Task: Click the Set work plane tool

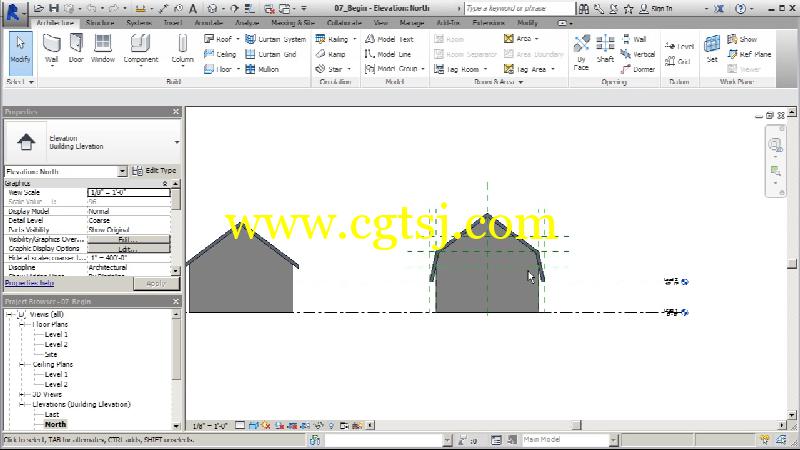Action: (x=712, y=49)
